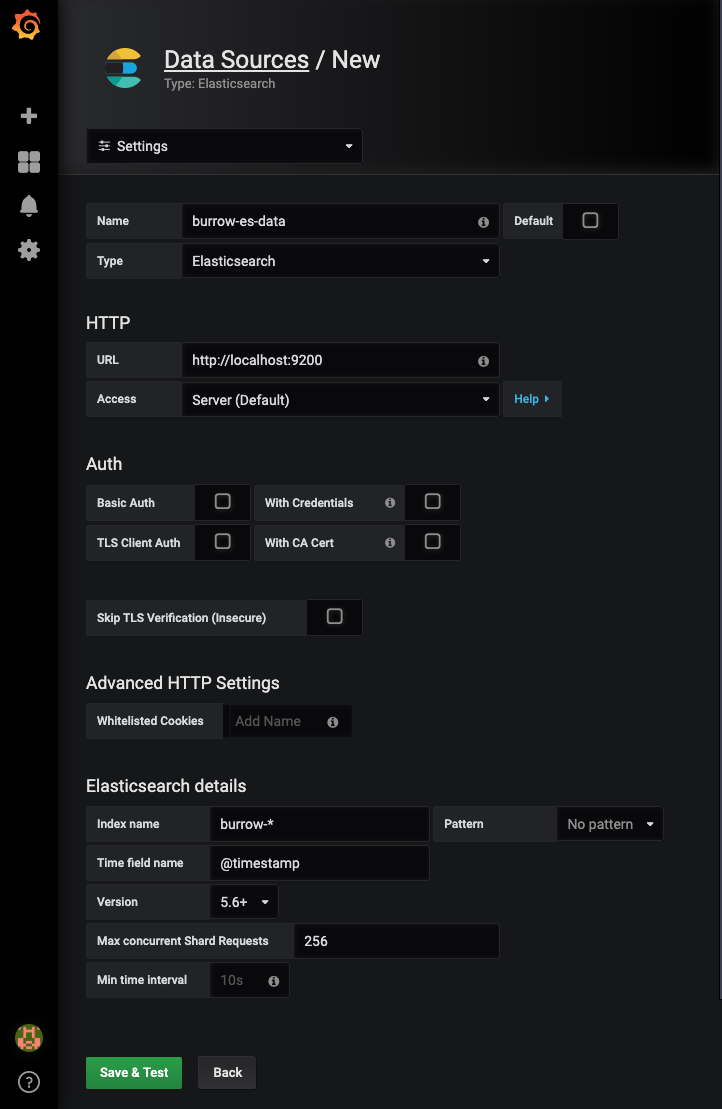Click the With CA Cert info icon

click(x=390, y=542)
